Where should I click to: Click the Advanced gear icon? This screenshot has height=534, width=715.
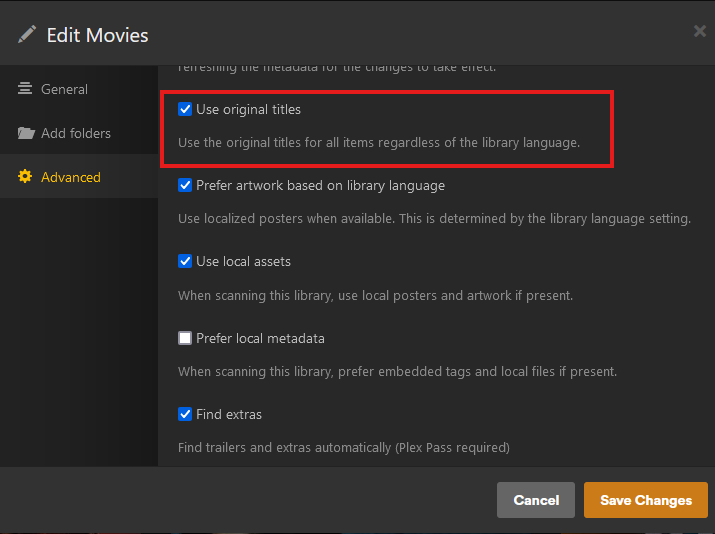[x=25, y=177]
